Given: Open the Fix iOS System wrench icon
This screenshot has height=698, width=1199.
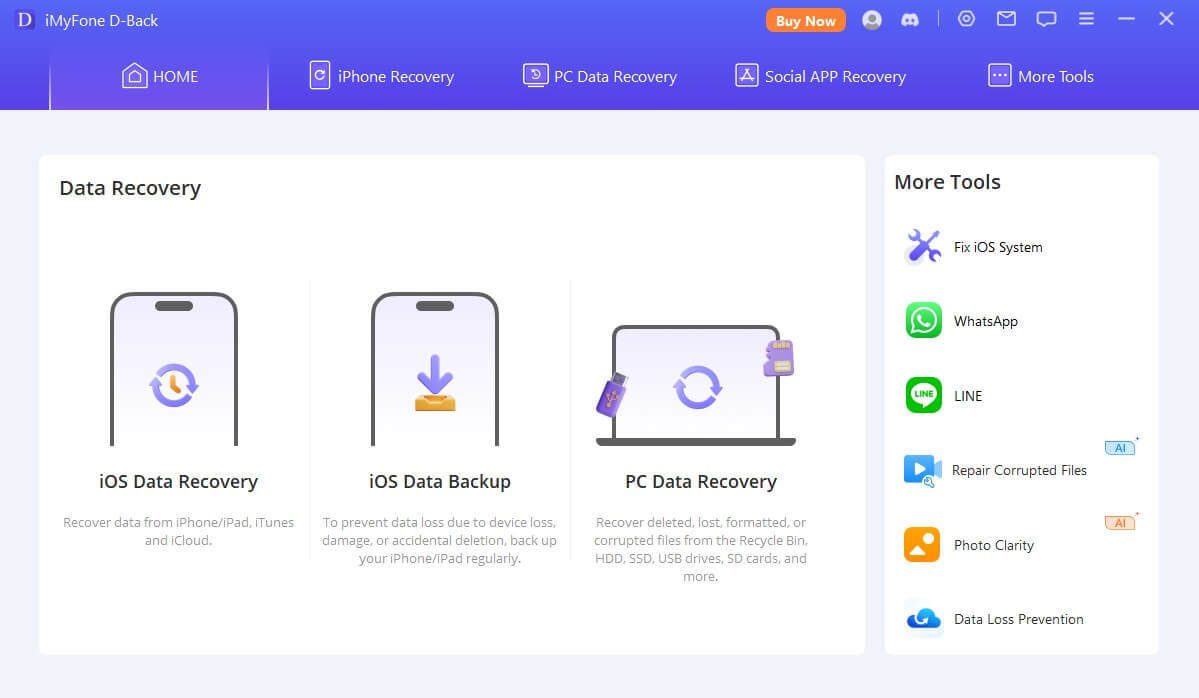Looking at the screenshot, I should (x=923, y=247).
